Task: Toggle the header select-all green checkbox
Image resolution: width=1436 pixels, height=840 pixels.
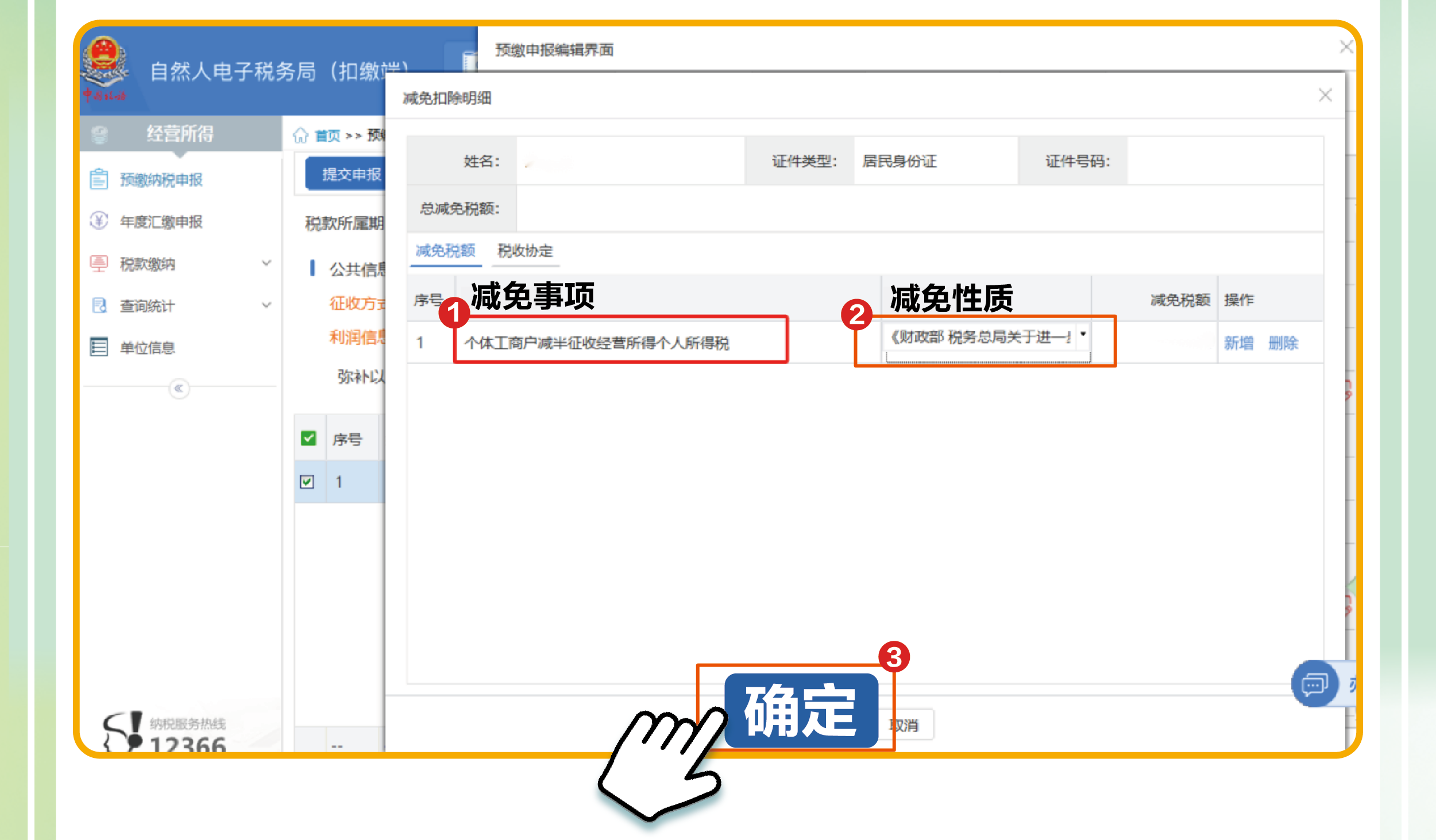Action: [x=308, y=439]
